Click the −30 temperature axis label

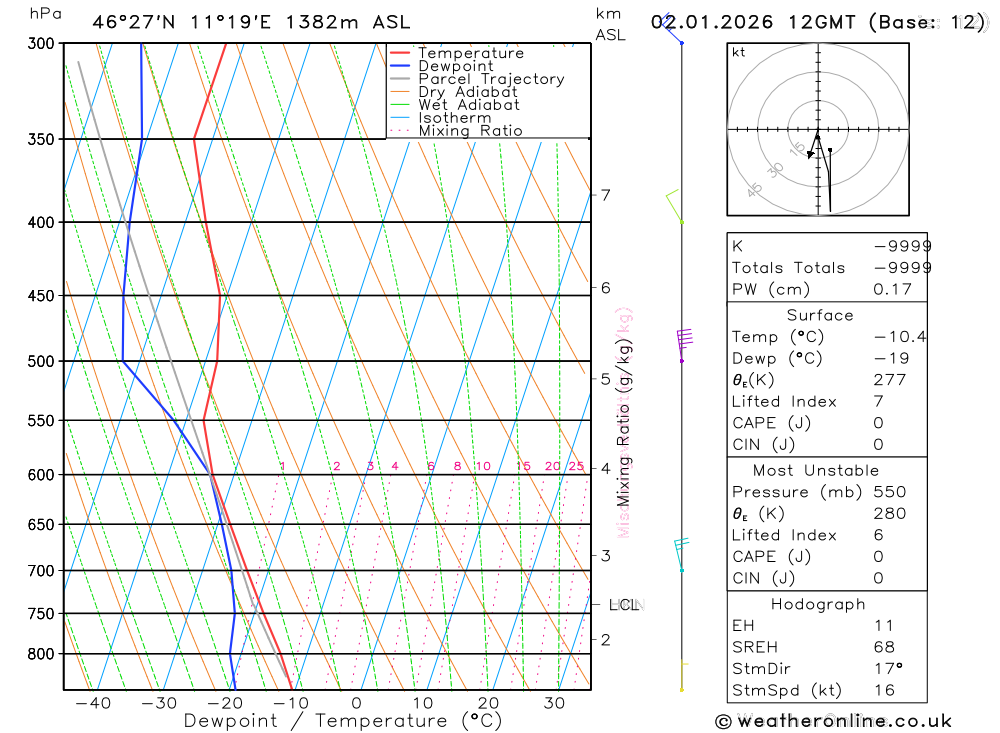coord(159,703)
